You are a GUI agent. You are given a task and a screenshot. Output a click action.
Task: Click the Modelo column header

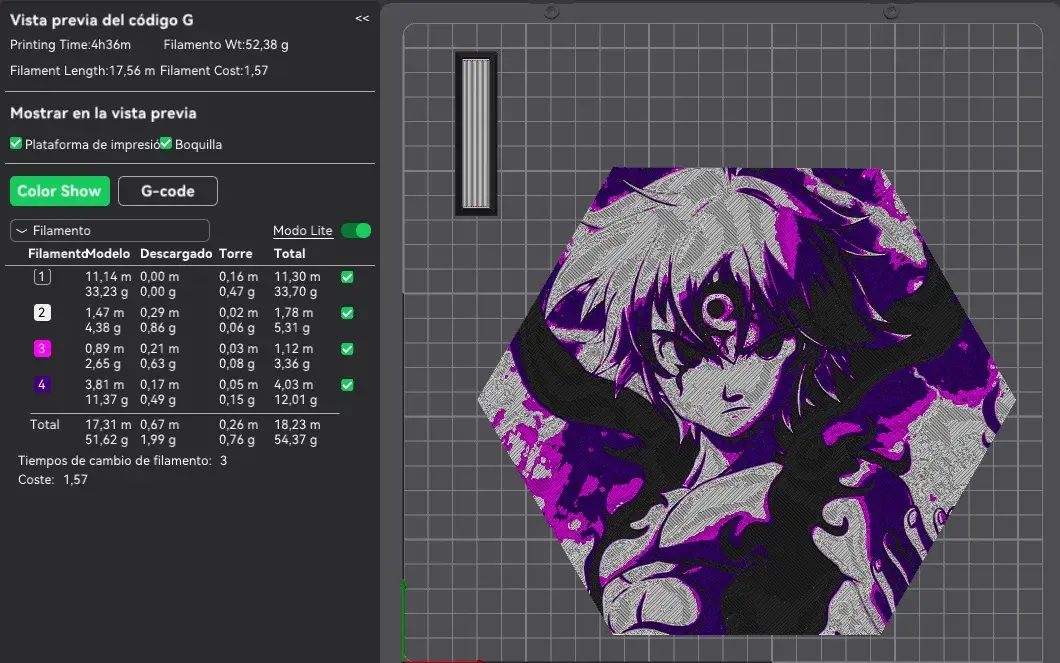[x=108, y=253]
